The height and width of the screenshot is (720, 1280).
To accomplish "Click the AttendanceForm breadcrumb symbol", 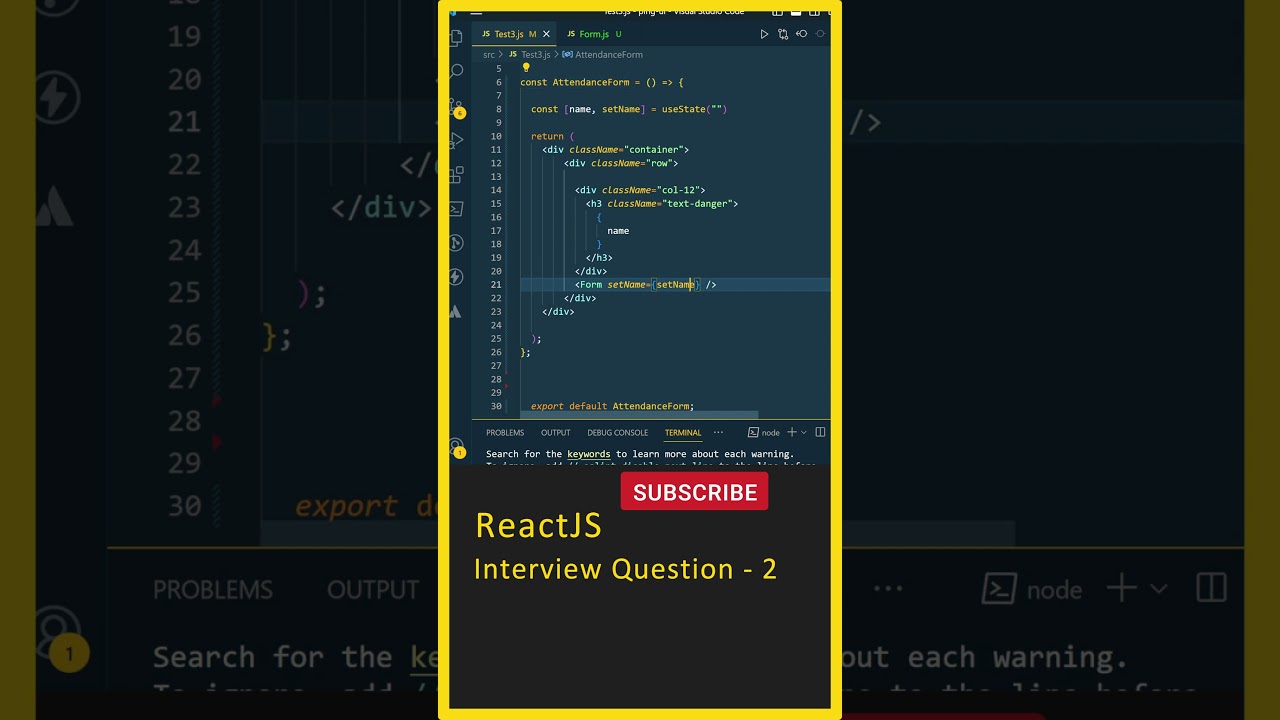I will pyautogui.click(x=602, y=55).
